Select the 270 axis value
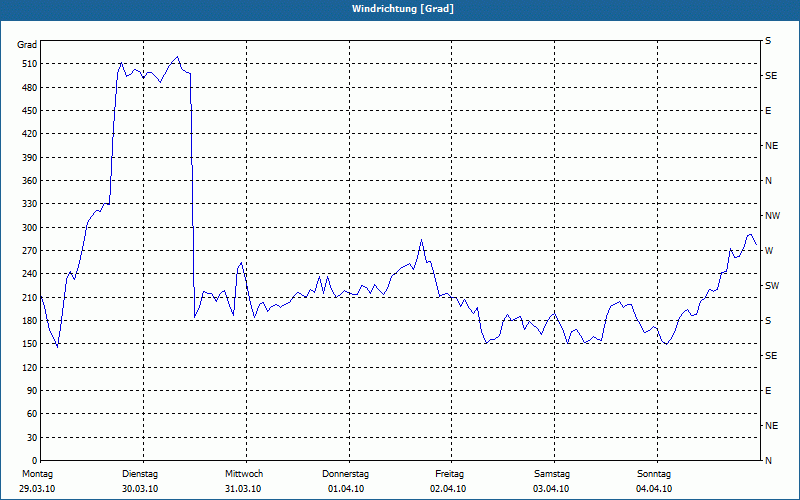 point(29,251)
